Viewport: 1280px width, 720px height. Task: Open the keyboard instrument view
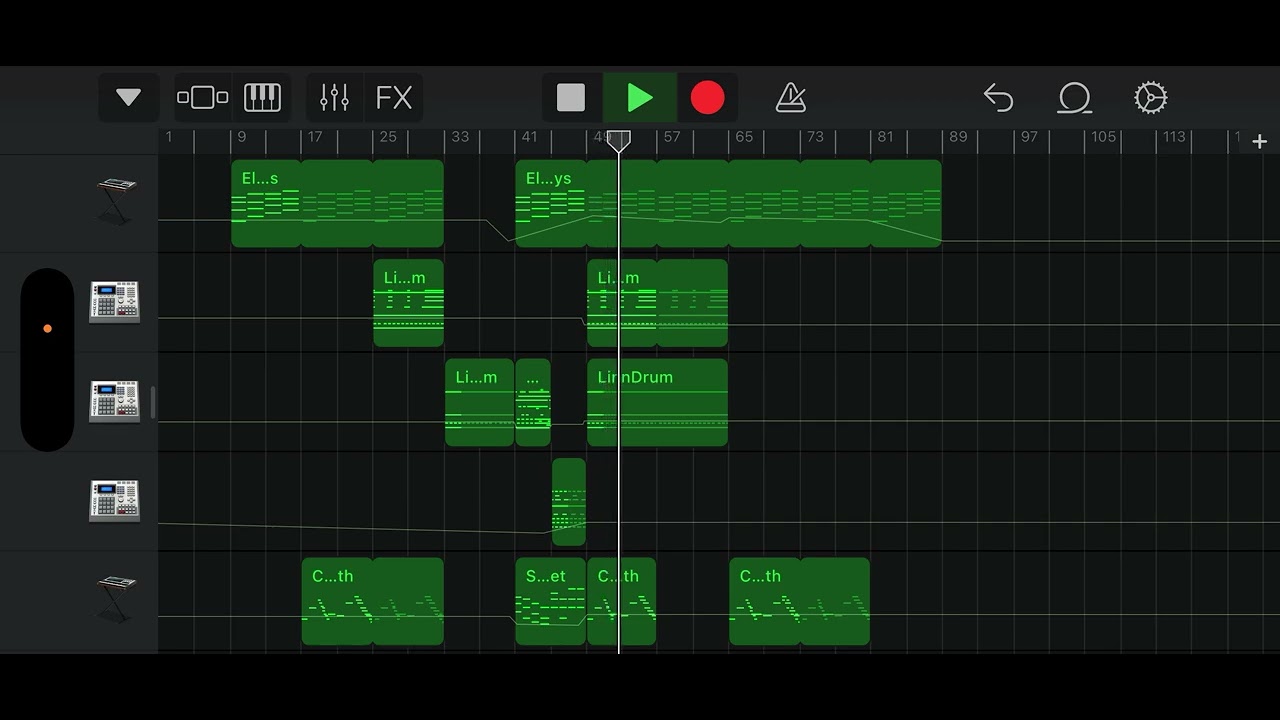point(262,98)
